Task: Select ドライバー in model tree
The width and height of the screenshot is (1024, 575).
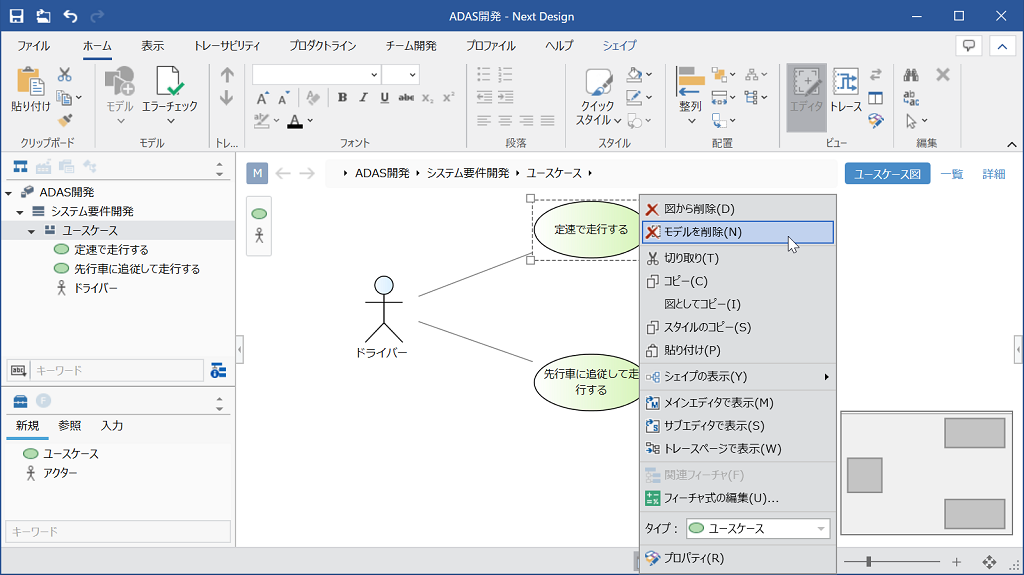Action: click(x=96, y=288)
